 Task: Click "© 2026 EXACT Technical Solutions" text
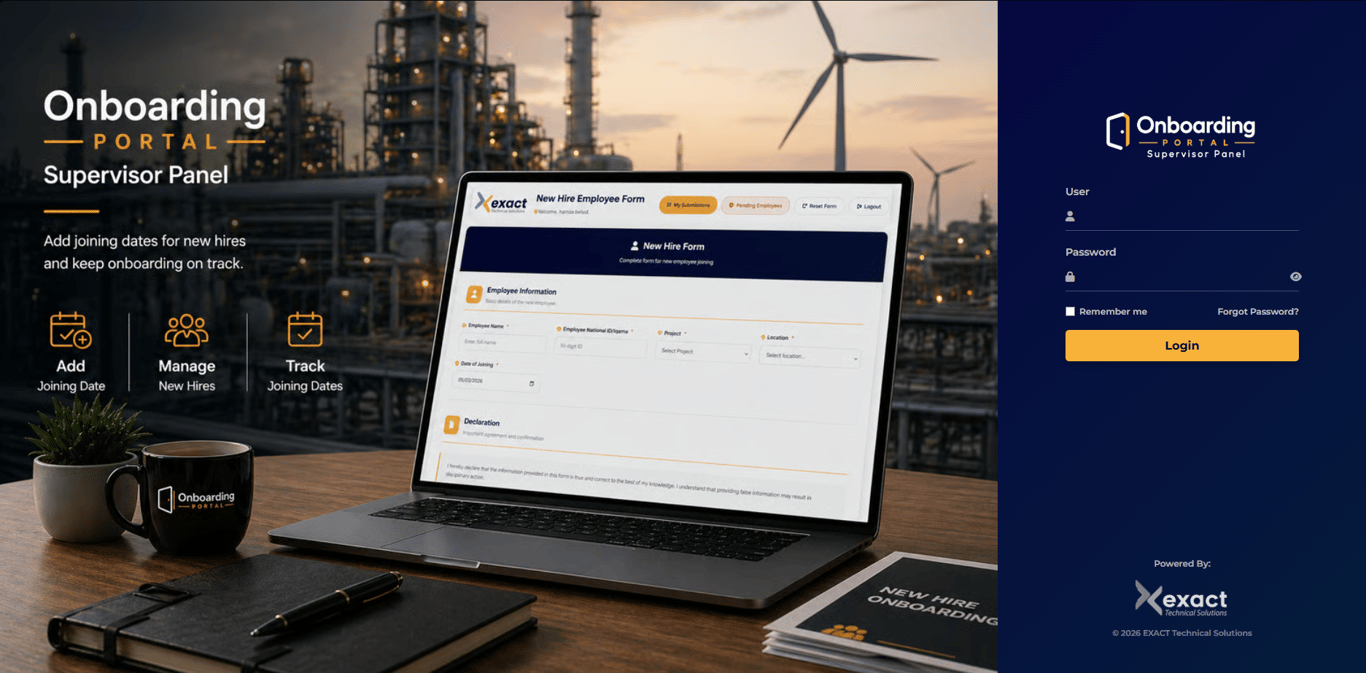[1182, 633]
